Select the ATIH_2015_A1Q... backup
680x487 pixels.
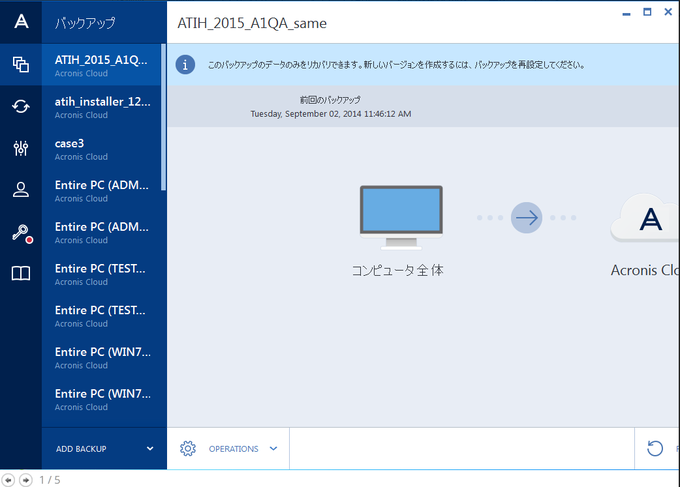101,65
